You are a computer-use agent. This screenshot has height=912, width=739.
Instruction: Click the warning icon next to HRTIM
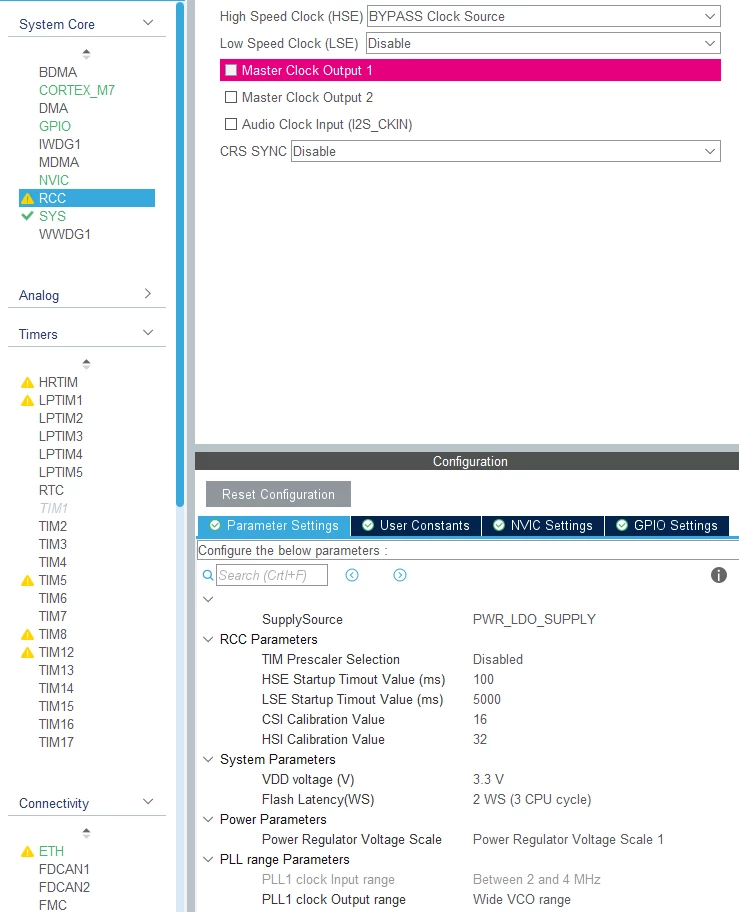click(x=27, y=382)
